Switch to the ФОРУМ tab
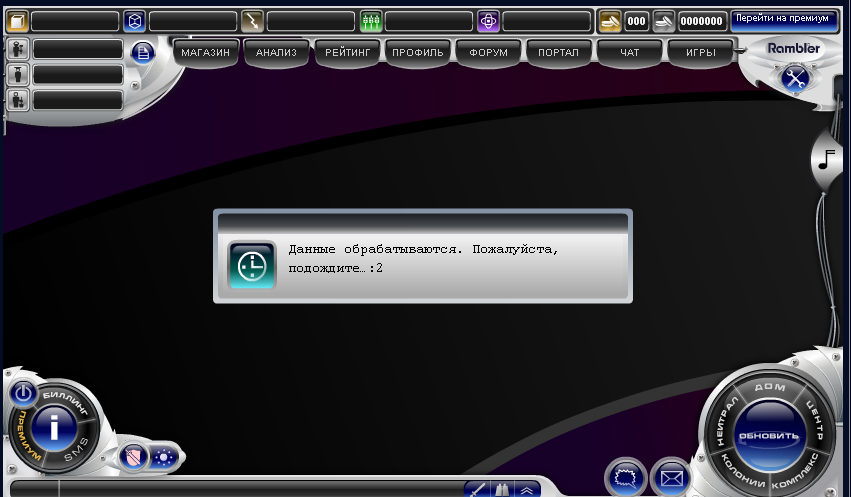This screenshot has height=497, width=851. [489, 52]
